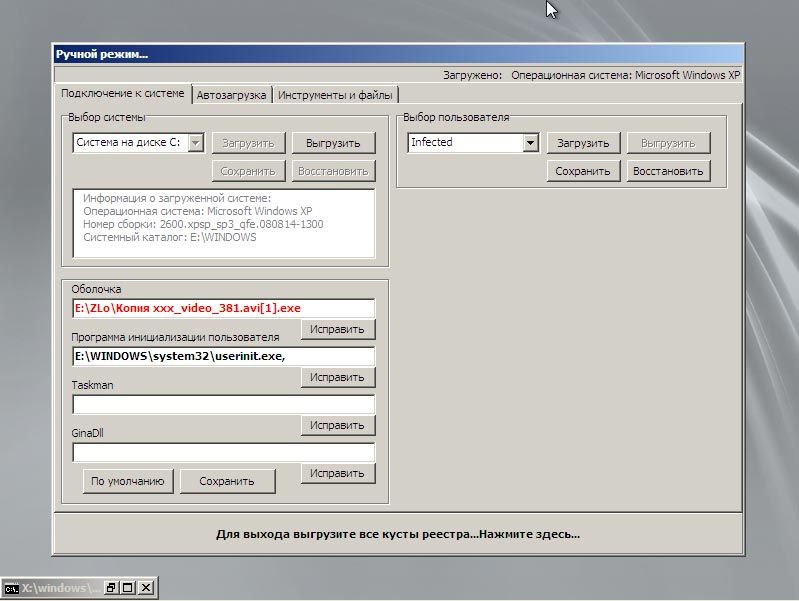Click Сохранить next to По умолчанию

click(227, 481)
